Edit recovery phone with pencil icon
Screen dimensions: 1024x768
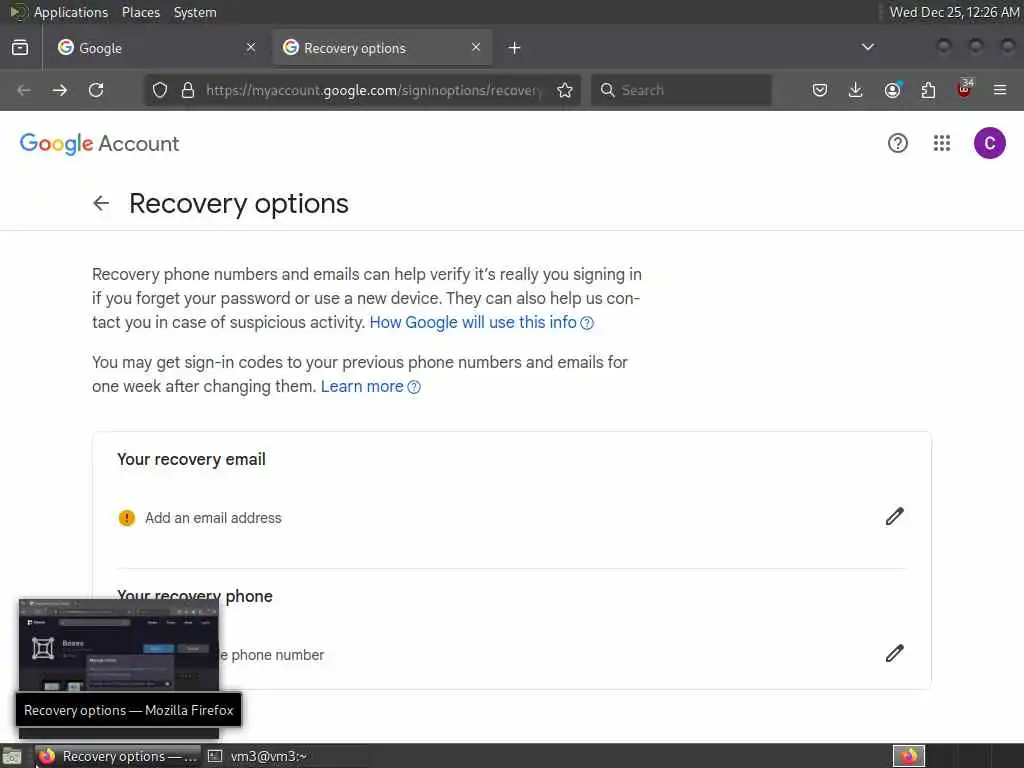(894, 653)
